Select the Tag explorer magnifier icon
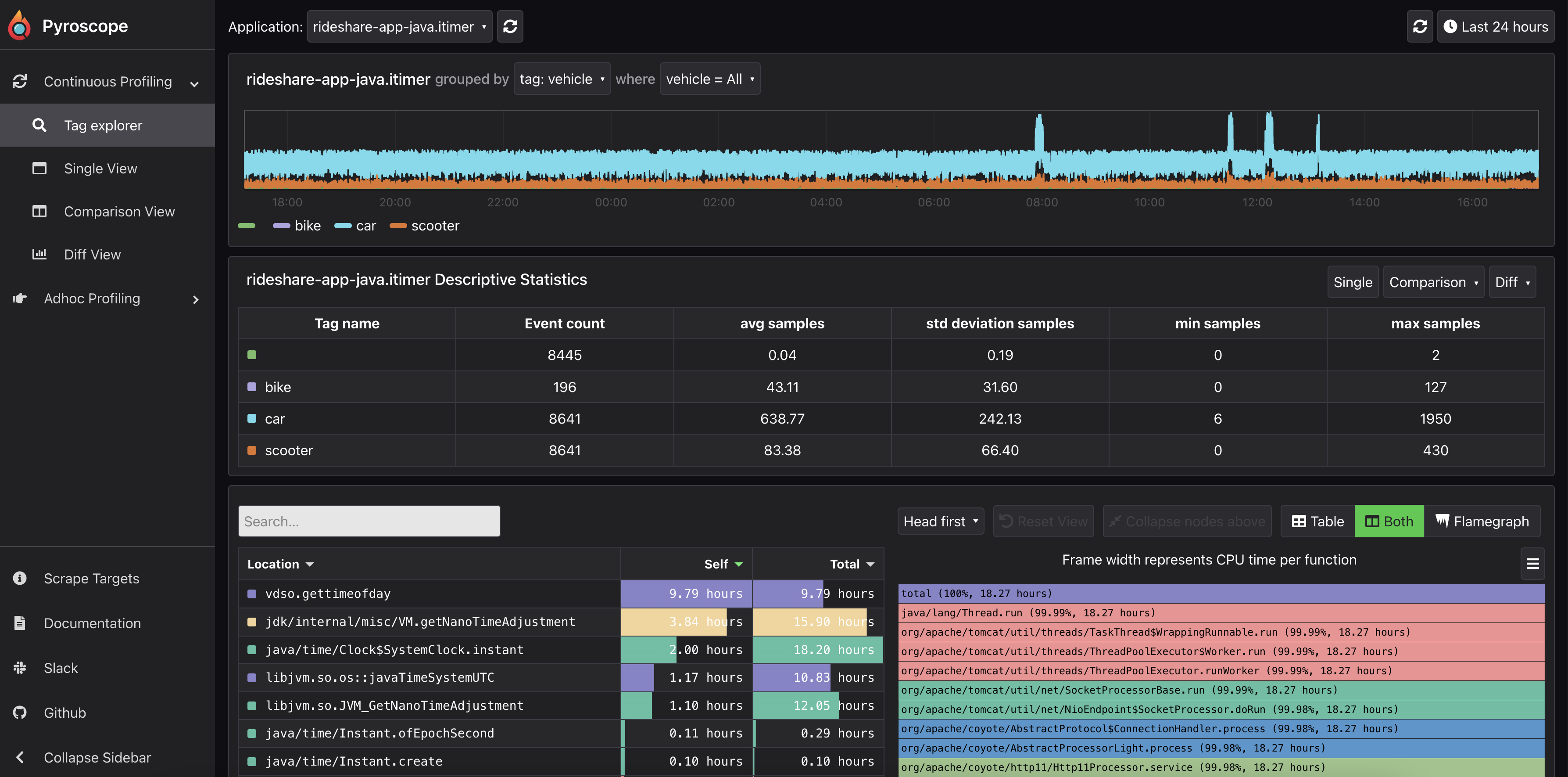This screenshot has width=1568, height=777. coord(39,125)
